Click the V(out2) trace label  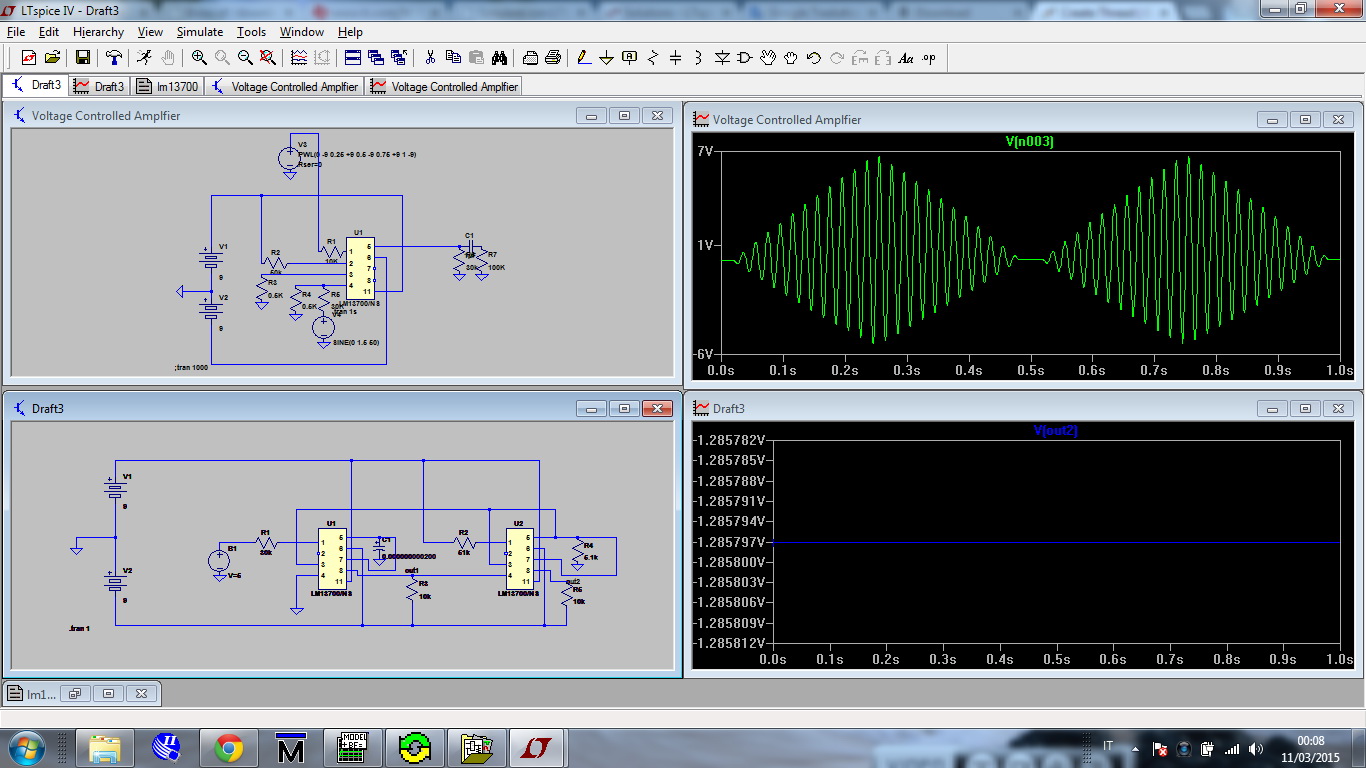pos(1056,431)
